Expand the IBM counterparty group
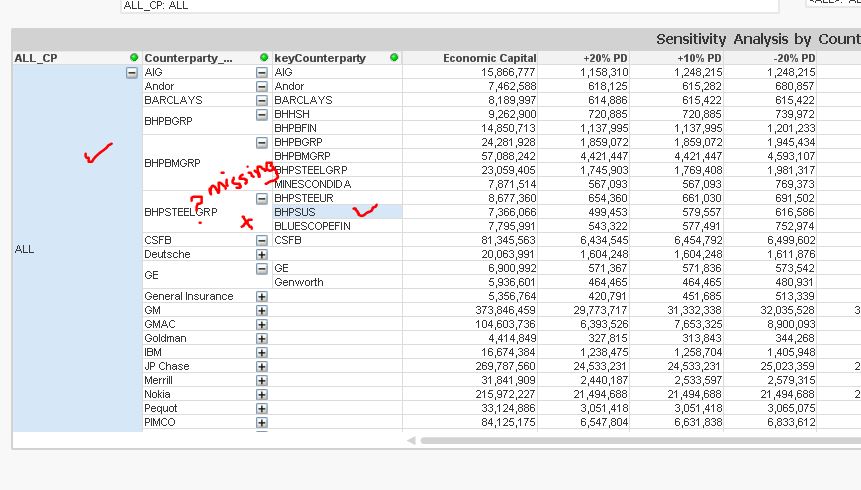This screenshot has height=490, width=861. click(x=262, y=353)
